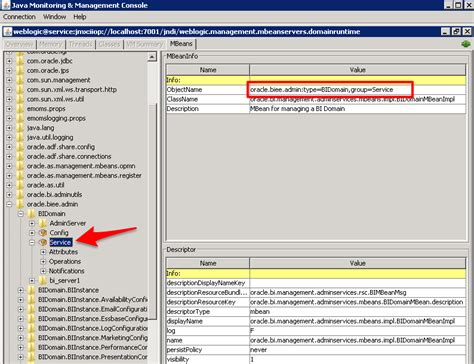Click the Config MBean bean icon
Viewport: 474px width, 364px height.
click(x=43, y=233)
